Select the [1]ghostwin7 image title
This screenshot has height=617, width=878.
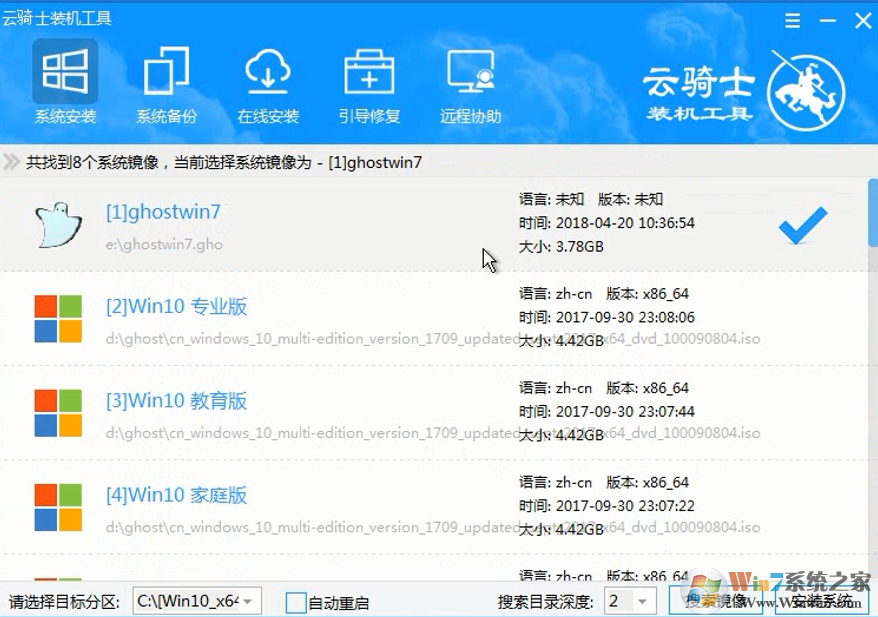163,212
